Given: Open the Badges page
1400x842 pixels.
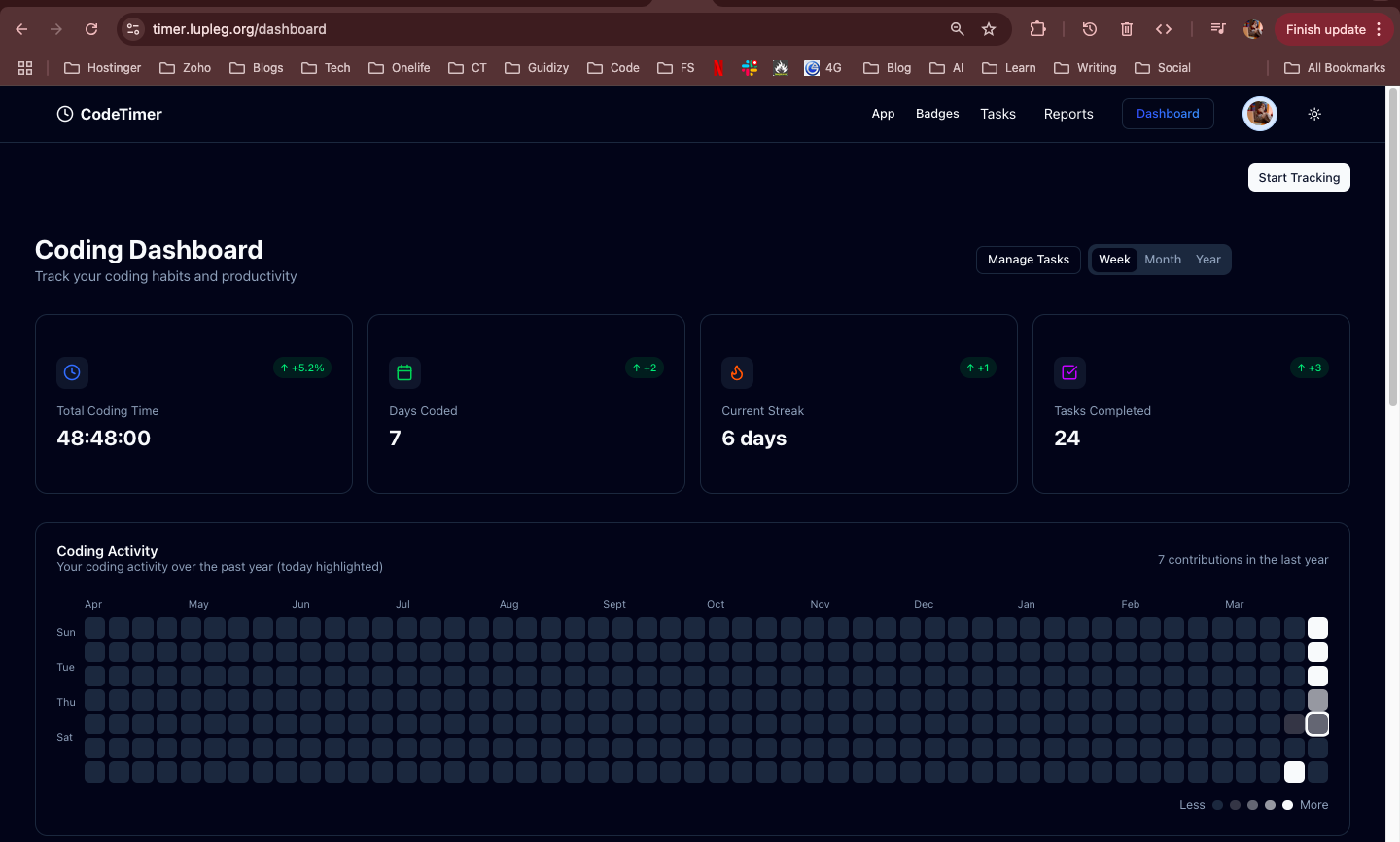Looking at the screenshot, I should pyautogui.click(x=936, y=114).
